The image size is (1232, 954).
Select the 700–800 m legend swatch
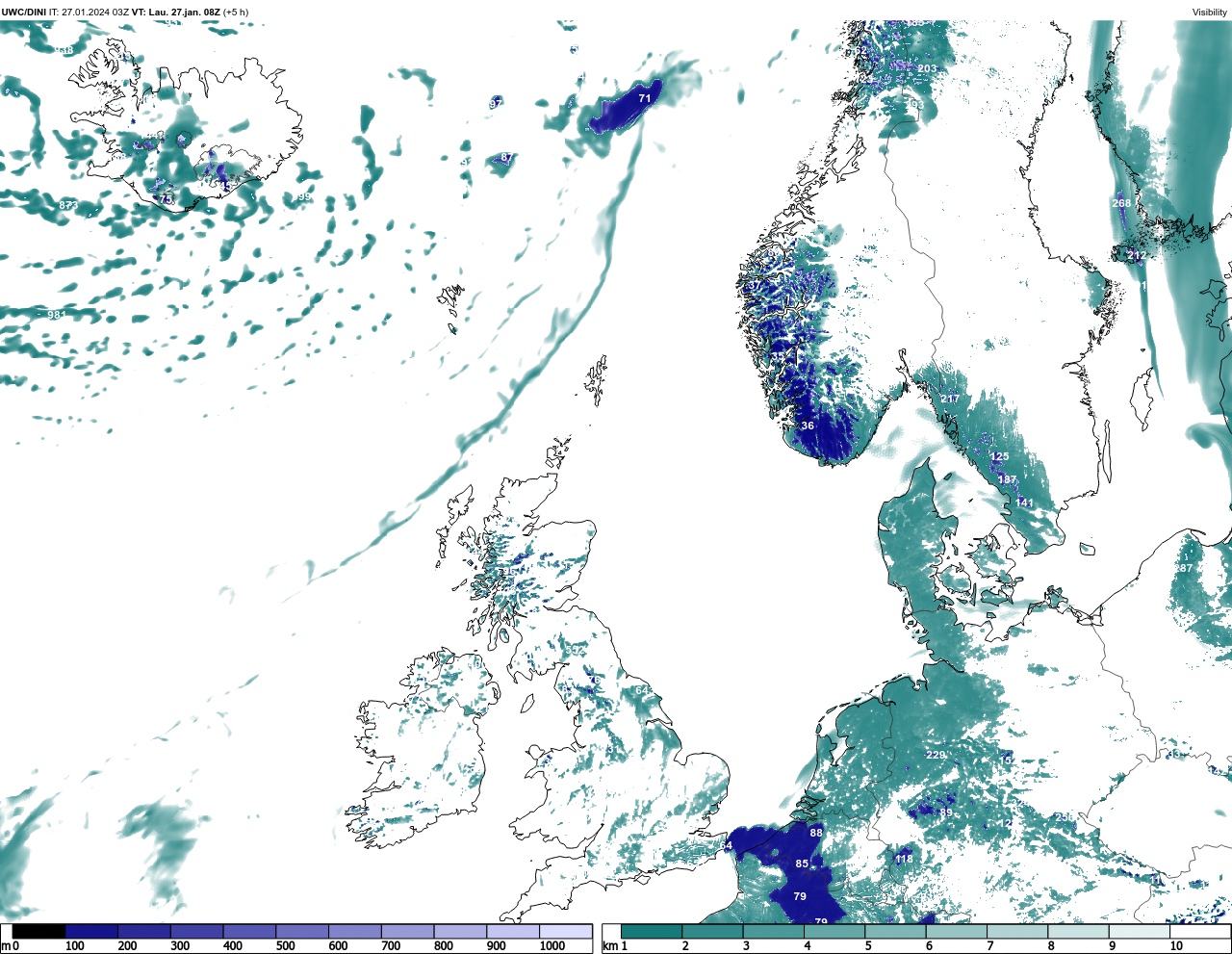[407, 931]
